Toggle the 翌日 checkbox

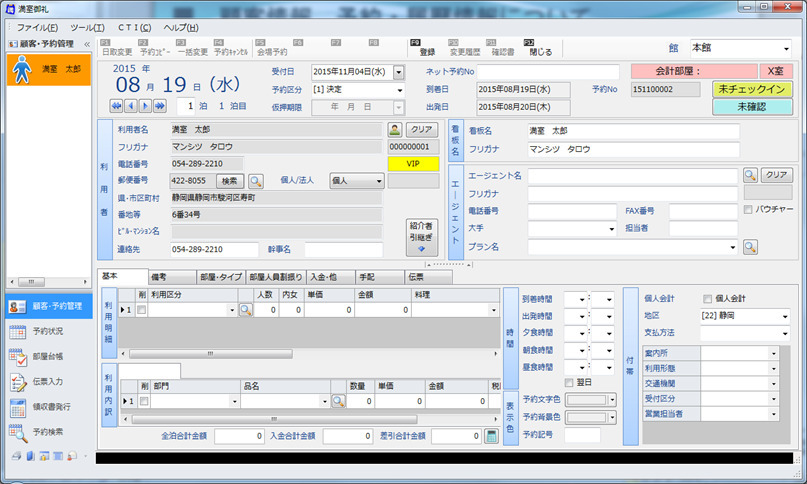(x=569, y=383)
